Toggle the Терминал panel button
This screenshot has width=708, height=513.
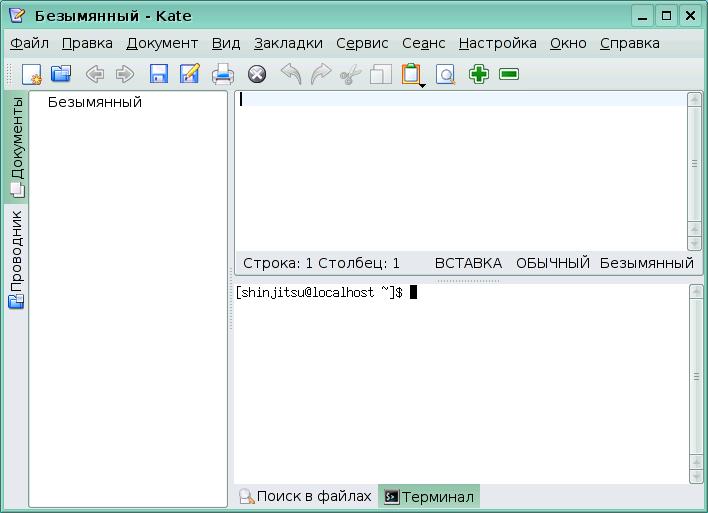(429, 496)
